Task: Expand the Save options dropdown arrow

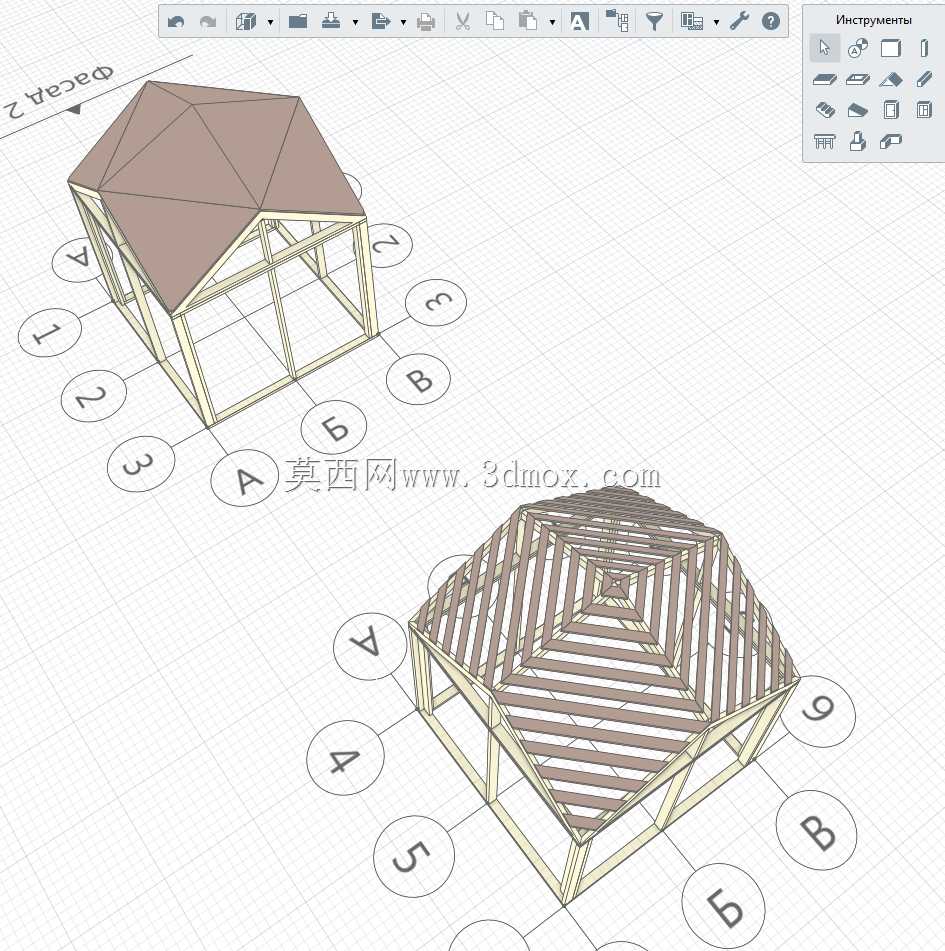Action: (355, 22)
